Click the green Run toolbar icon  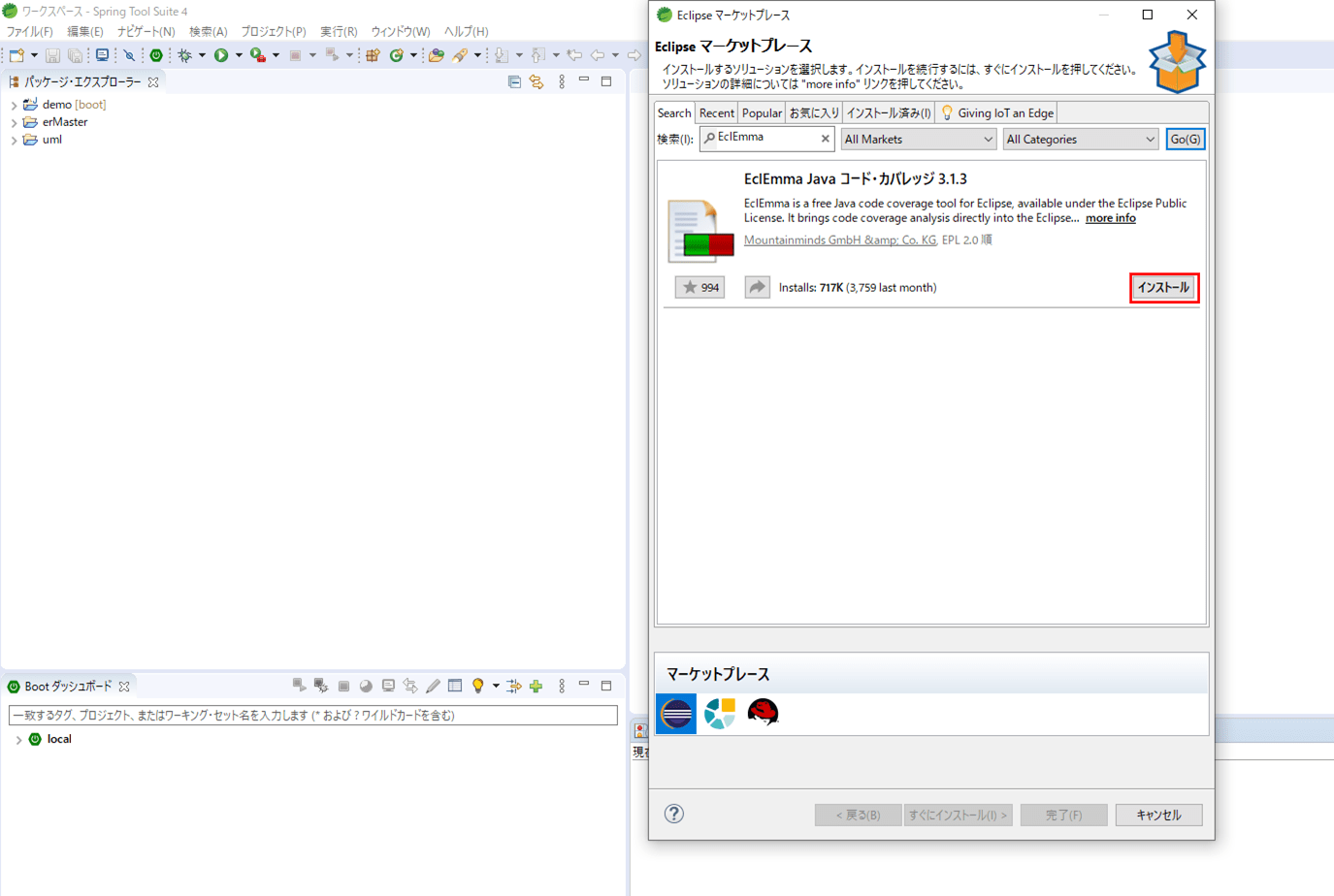[221, 55]
